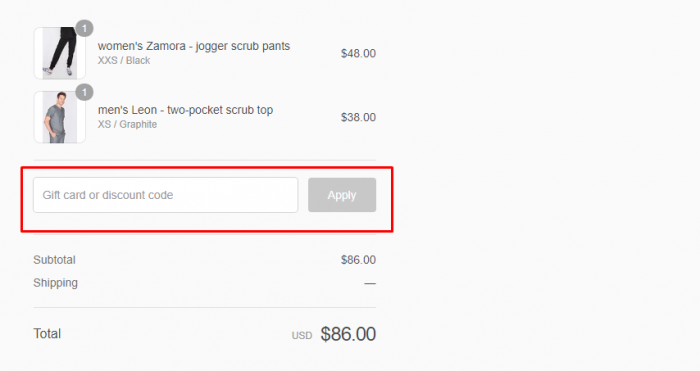Click the shipping dash placeholder value
The width and height of the screenshot is (700, 371).
[x=370, y=283]
